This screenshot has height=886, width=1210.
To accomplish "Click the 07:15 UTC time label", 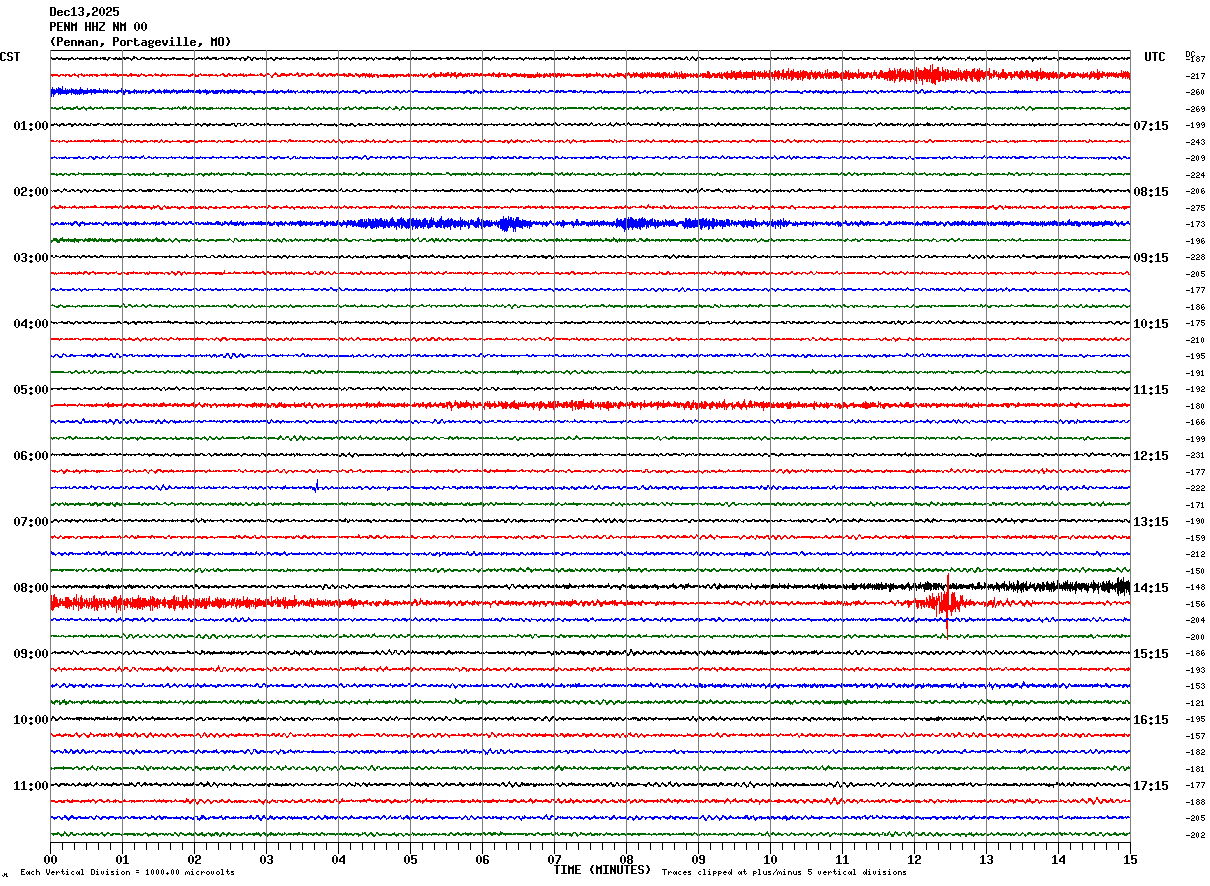I will 1150,126.
